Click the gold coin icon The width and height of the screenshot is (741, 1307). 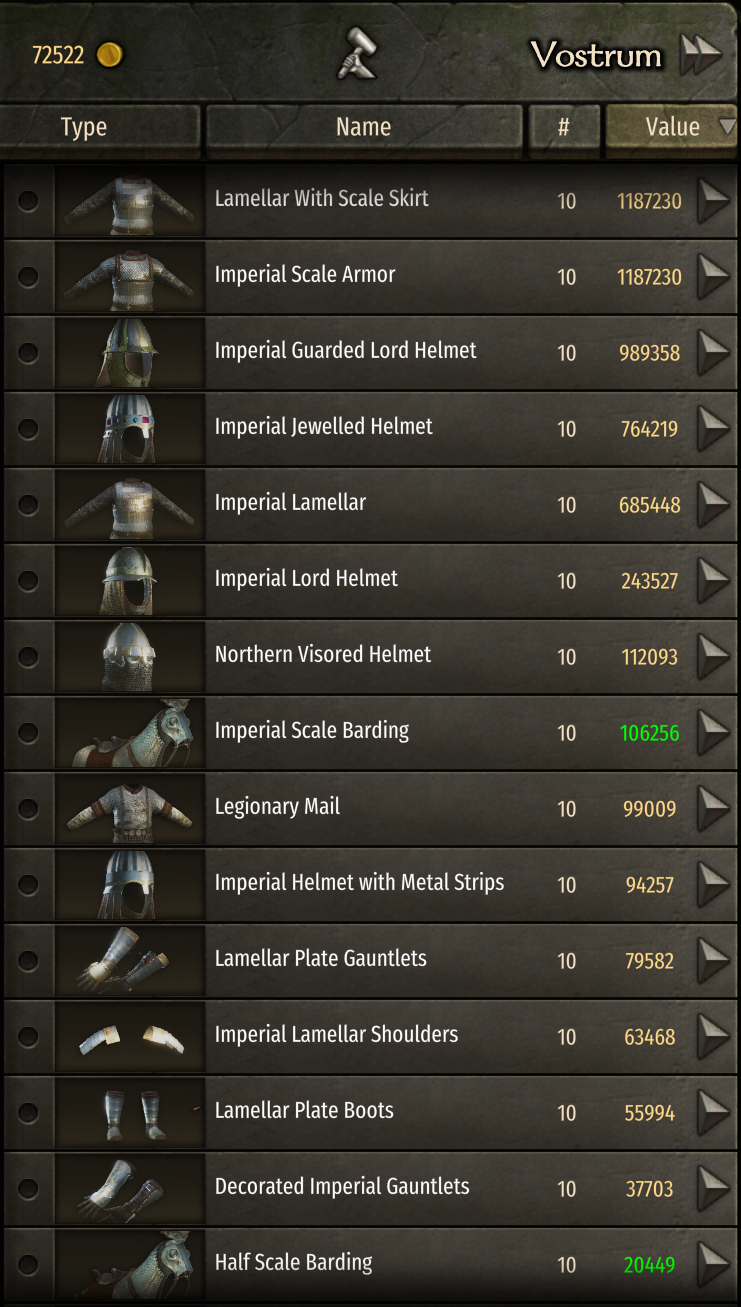click(x=109, y=55)
